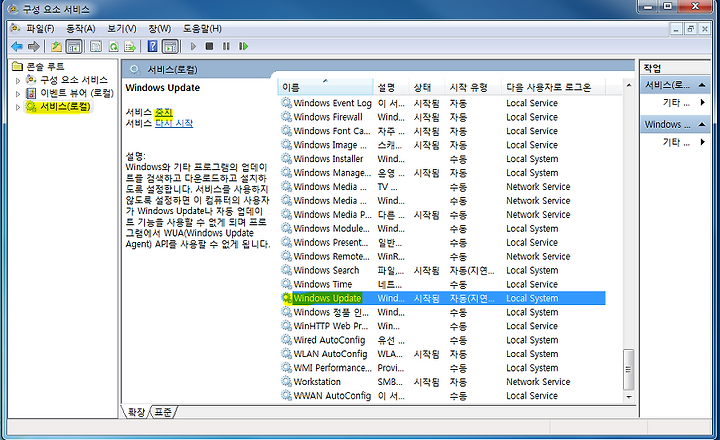
Task: Expand the 이벤트 뷰어 (로컬) tree node
Action: click(x=18, y=94)
